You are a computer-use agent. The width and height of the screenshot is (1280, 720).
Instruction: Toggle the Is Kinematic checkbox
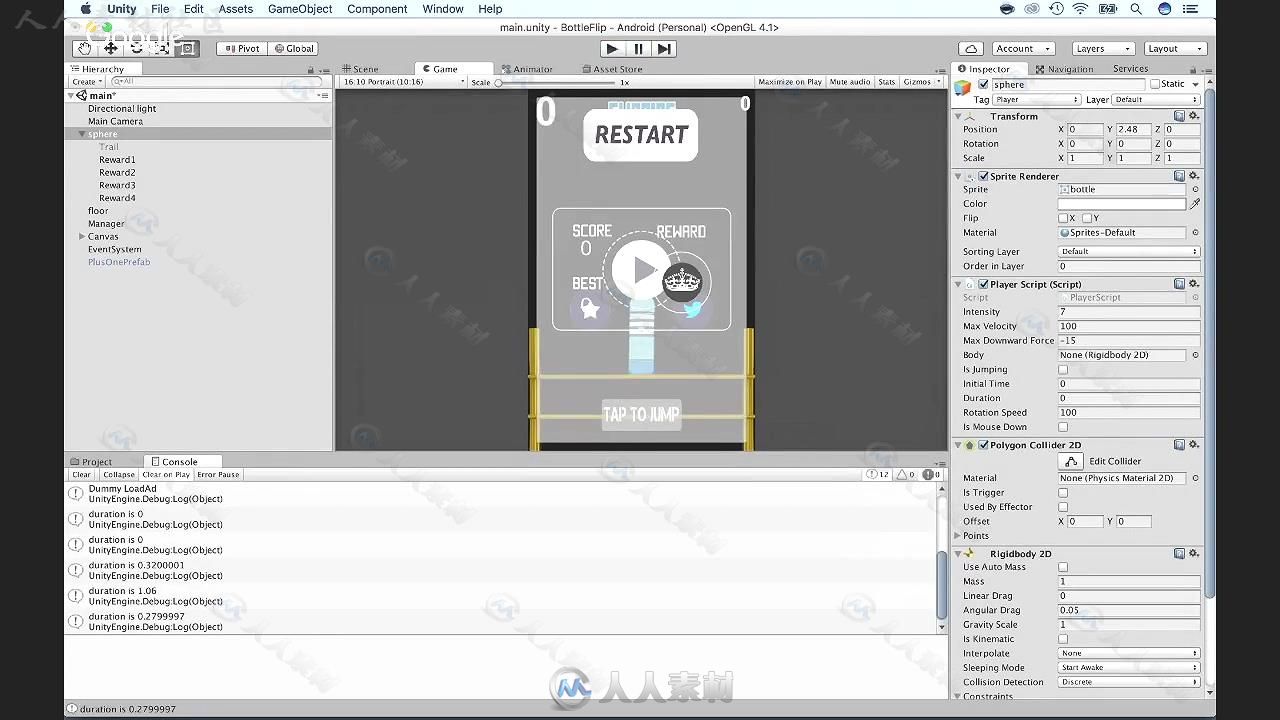click(1063, 639)
